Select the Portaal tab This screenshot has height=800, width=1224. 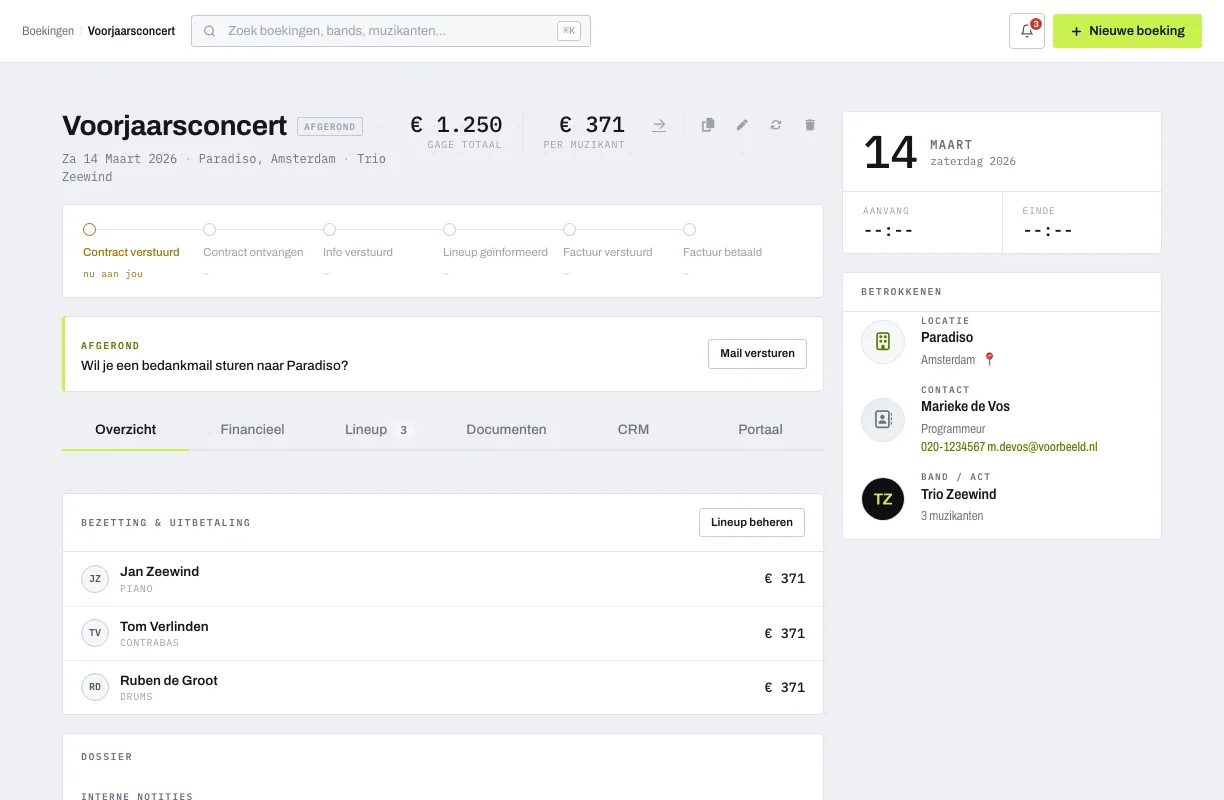tap(760, 430)
